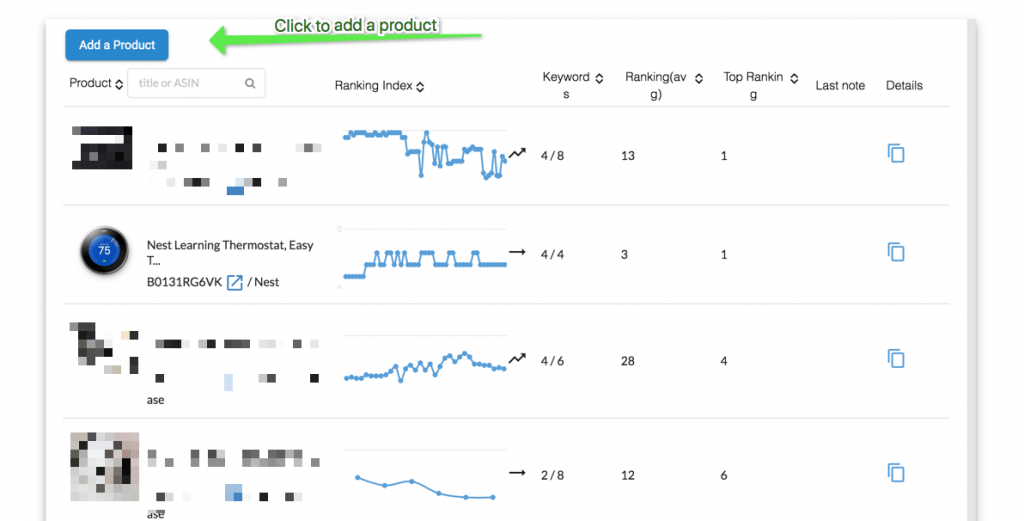
Task: Sort by Top Ranking column arrows
Action: click(x=794, y=78)
